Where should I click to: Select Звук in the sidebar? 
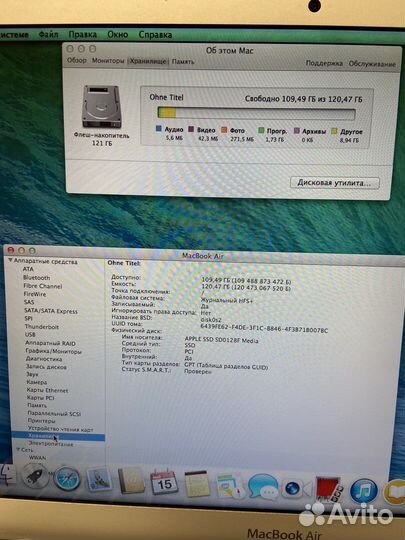point(32,375)
